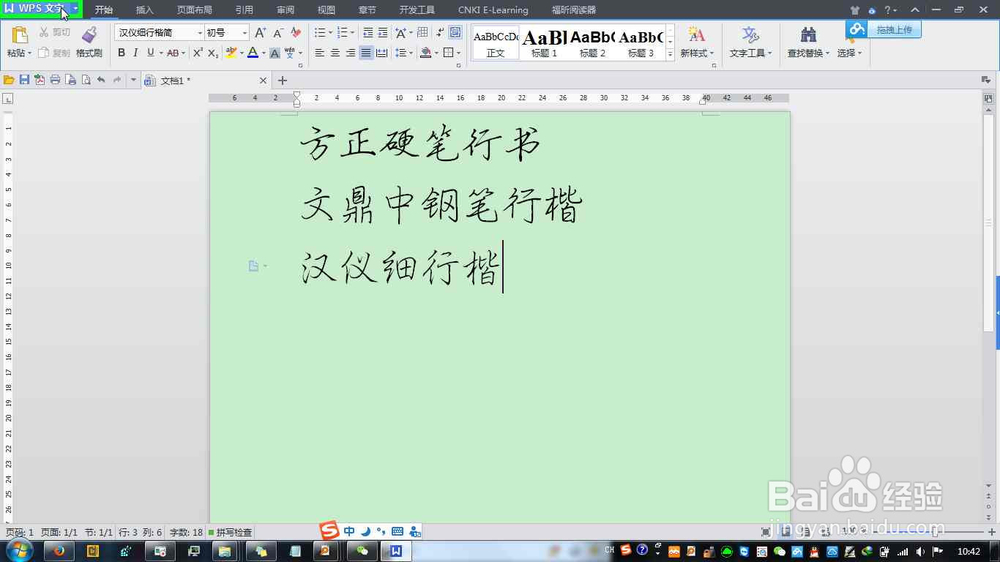This screenshot has width=1000, height=562.
Task: Click the Paste (粘贴) icon
Action: pyautogui.click(x=19, y=36)
